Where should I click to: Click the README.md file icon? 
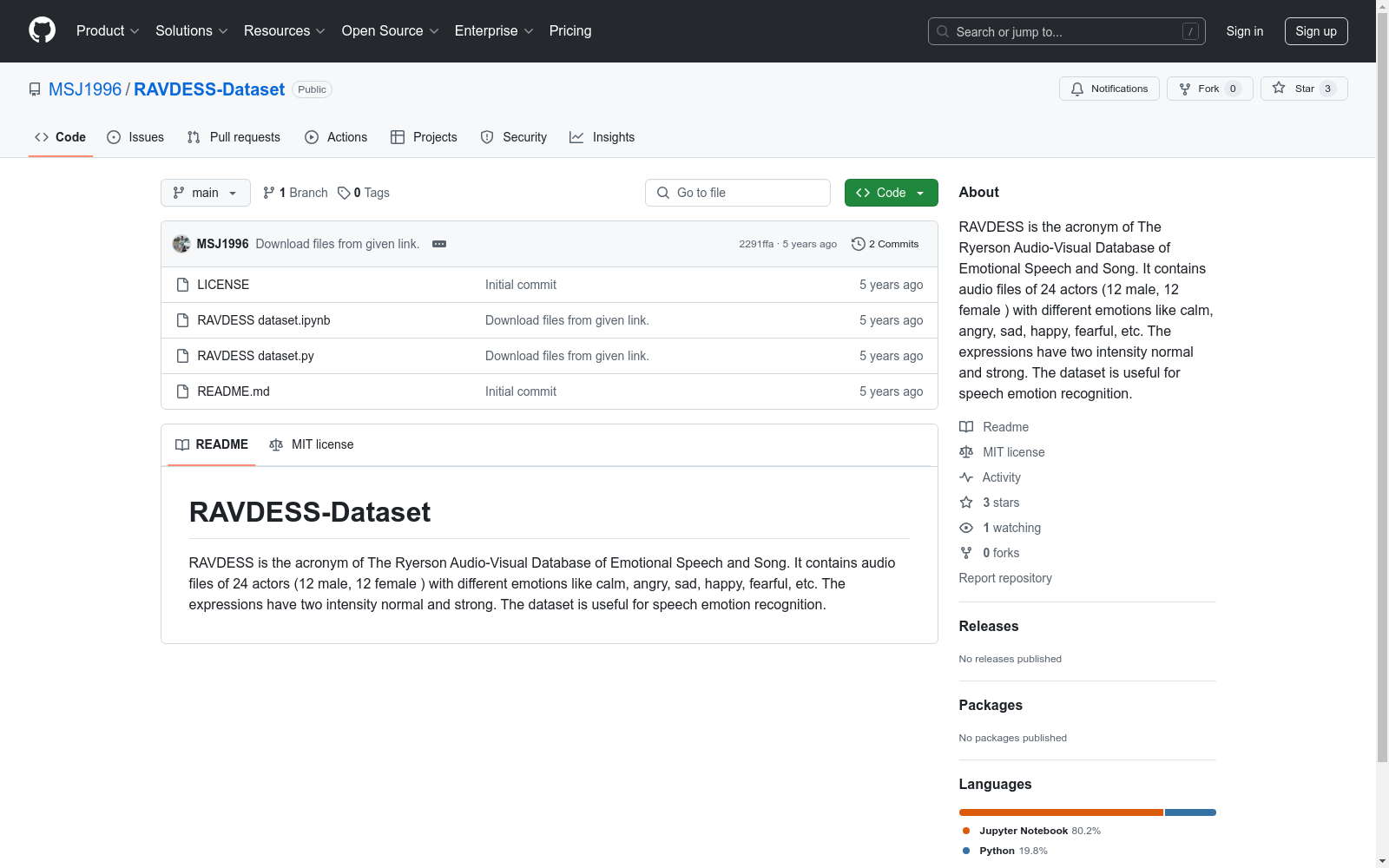coord(182,391)
